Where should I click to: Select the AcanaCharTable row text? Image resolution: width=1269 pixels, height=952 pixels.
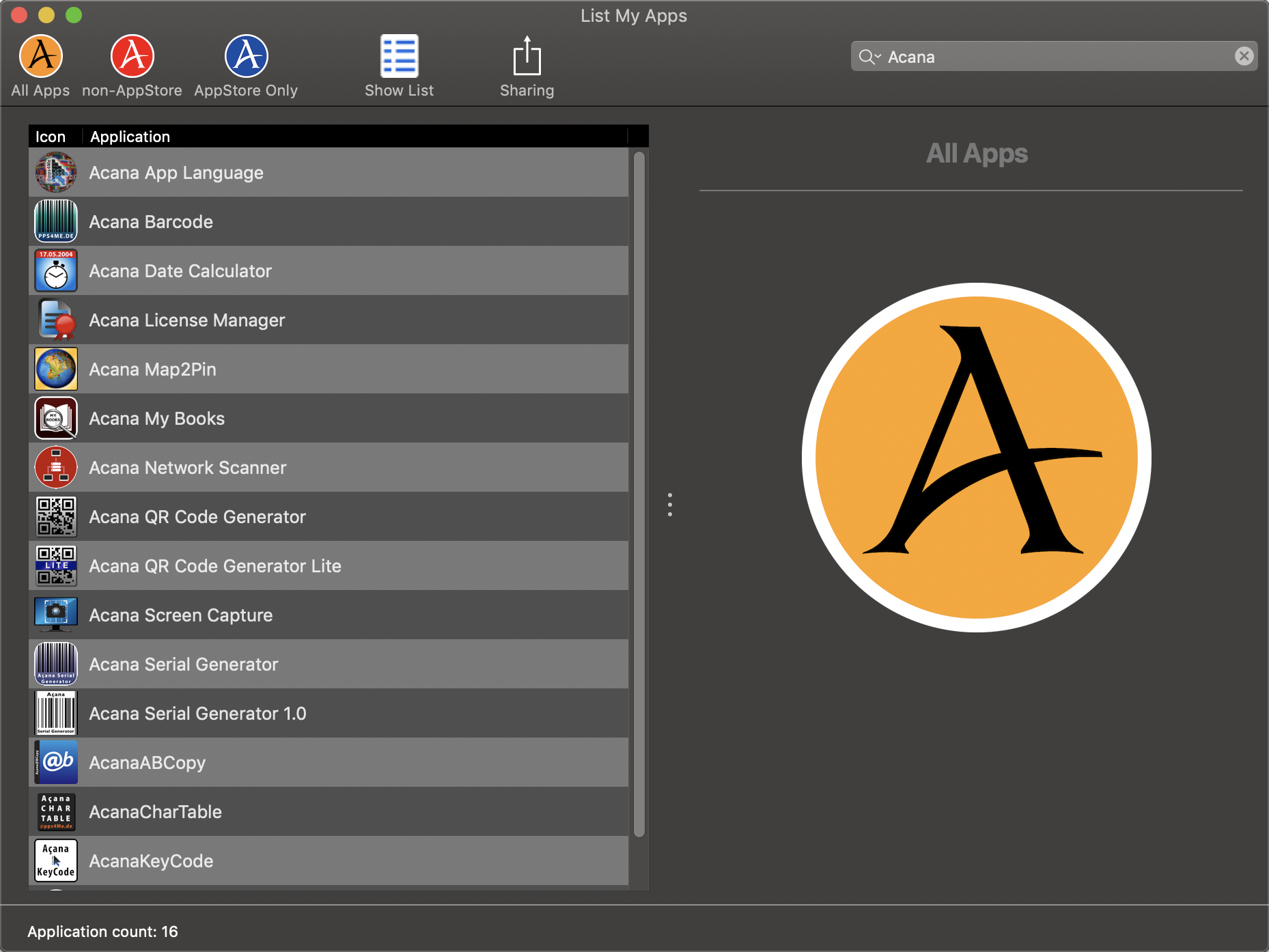(x=156, y=812)
